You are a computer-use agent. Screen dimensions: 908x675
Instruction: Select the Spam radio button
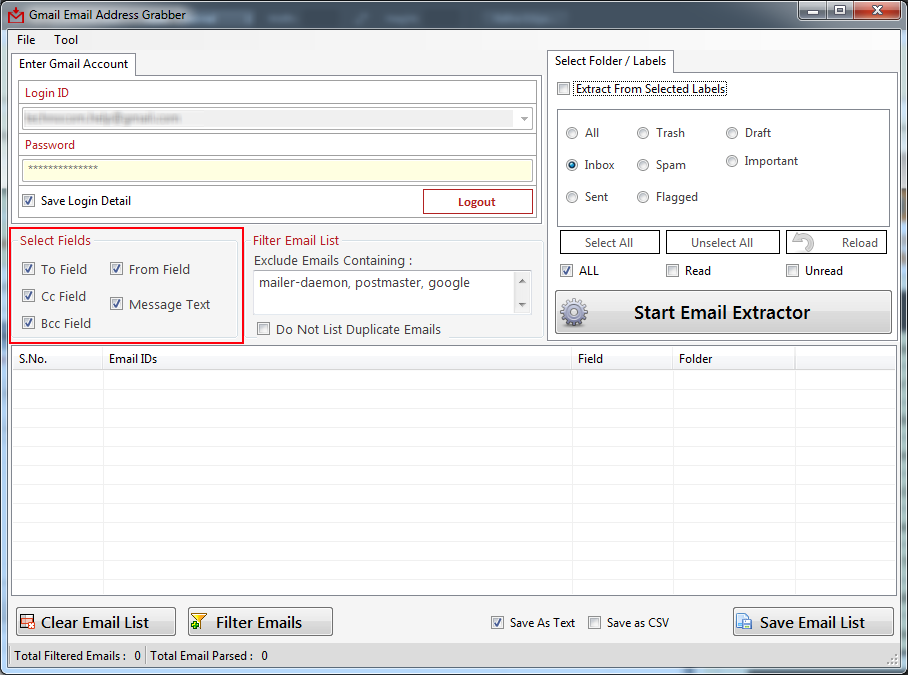(x=643, y=165)
